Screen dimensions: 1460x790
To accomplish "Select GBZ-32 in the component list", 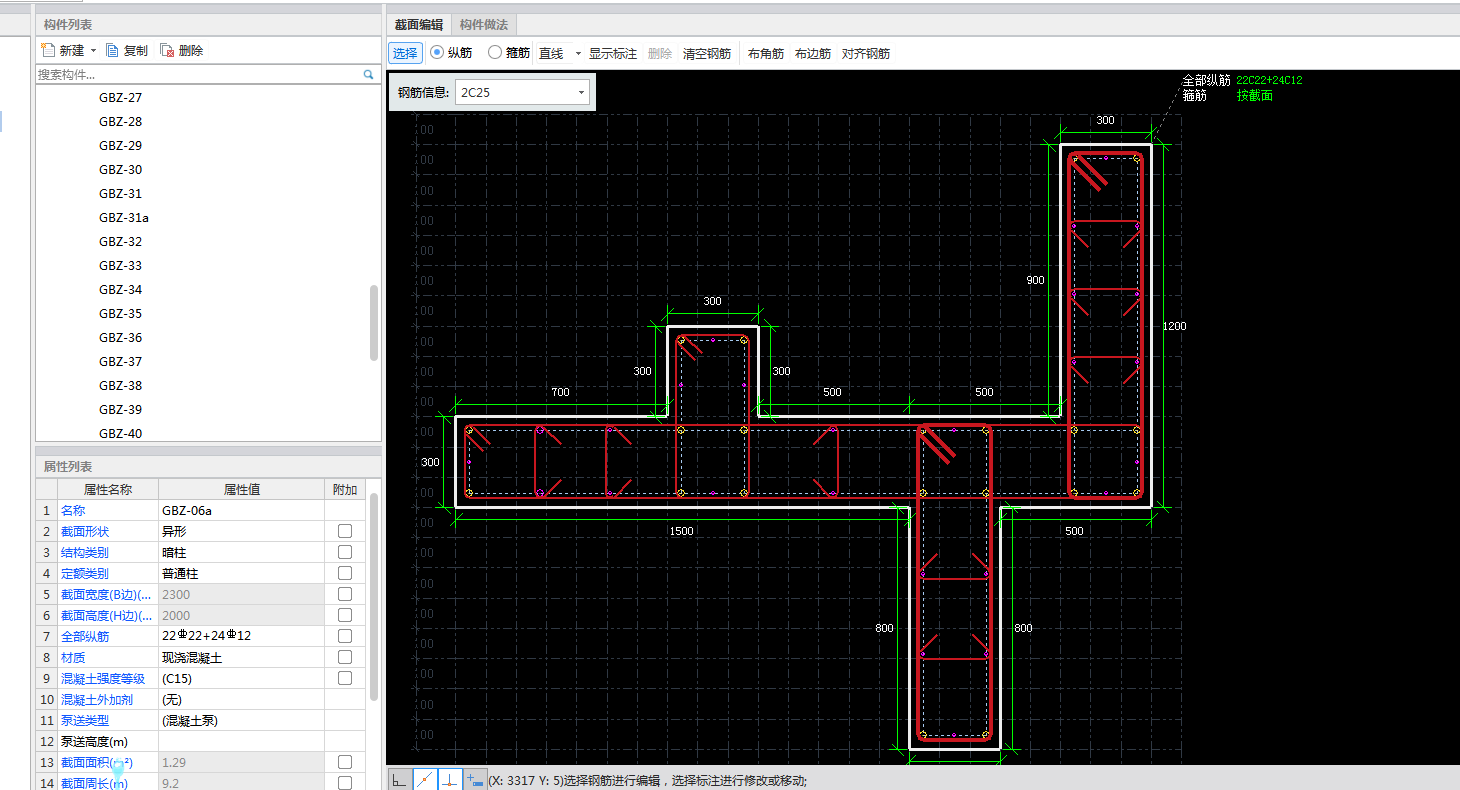I will click(121, 242).
